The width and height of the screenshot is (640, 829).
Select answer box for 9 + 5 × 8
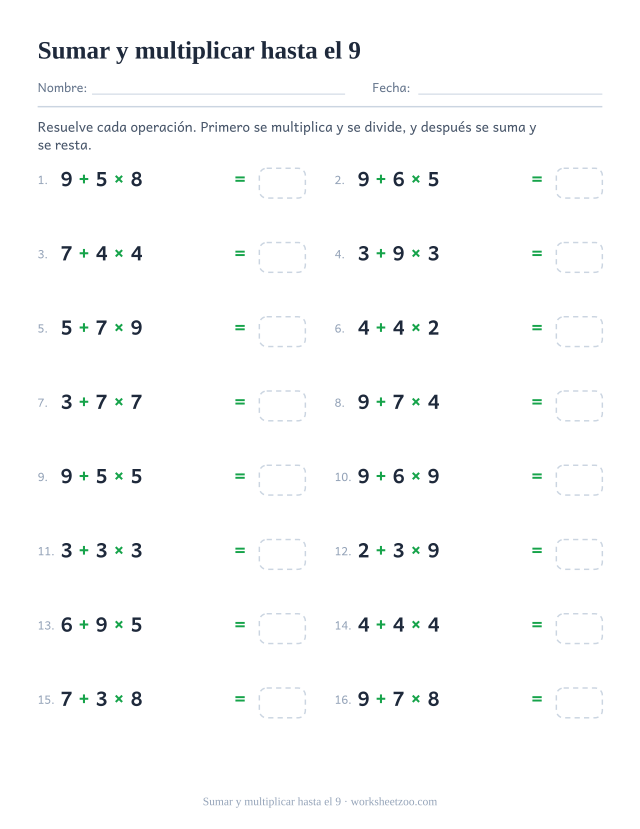point(282,183)
